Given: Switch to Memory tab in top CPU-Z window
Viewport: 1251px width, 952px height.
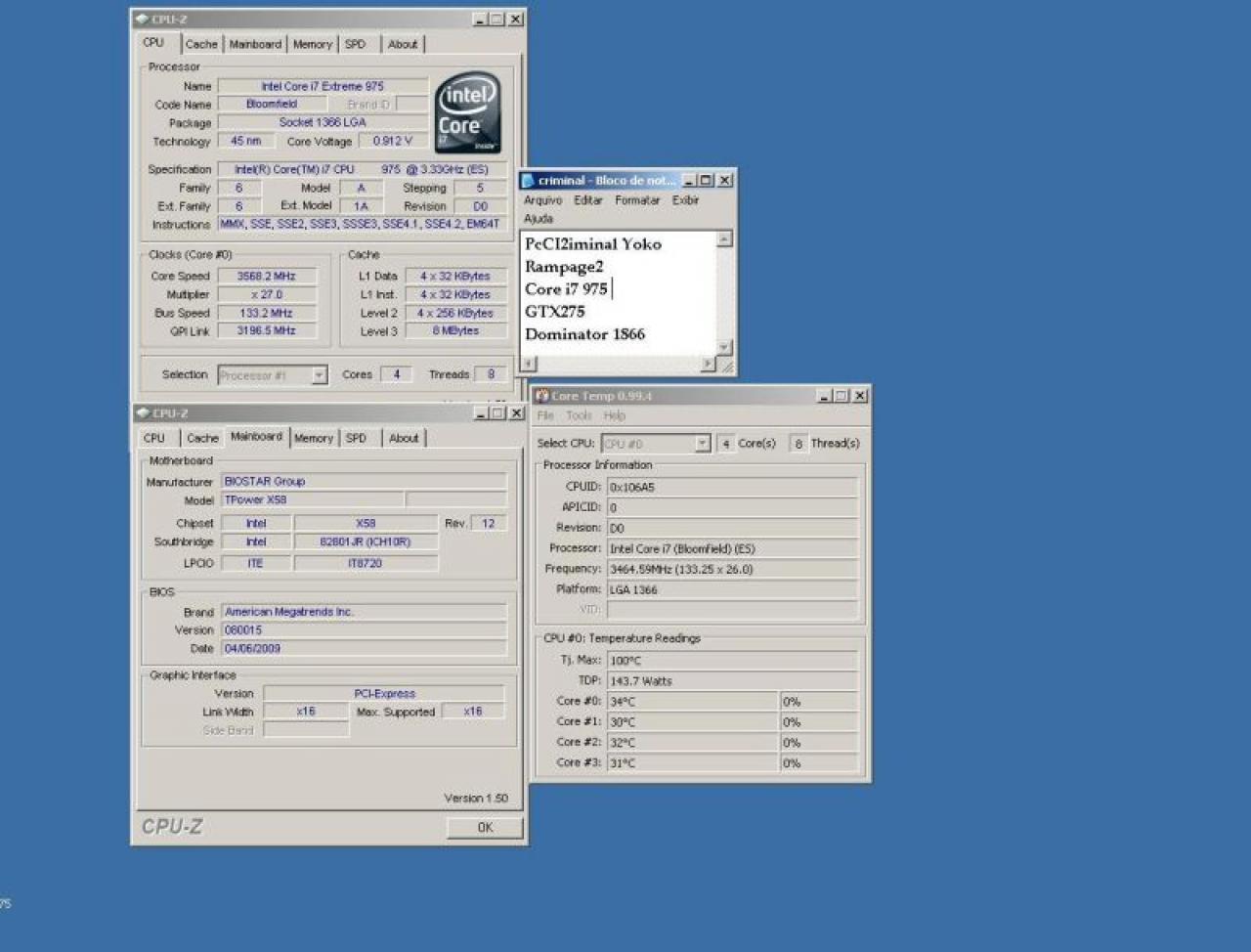Looking at the screenshot, I should pos(312,44).
